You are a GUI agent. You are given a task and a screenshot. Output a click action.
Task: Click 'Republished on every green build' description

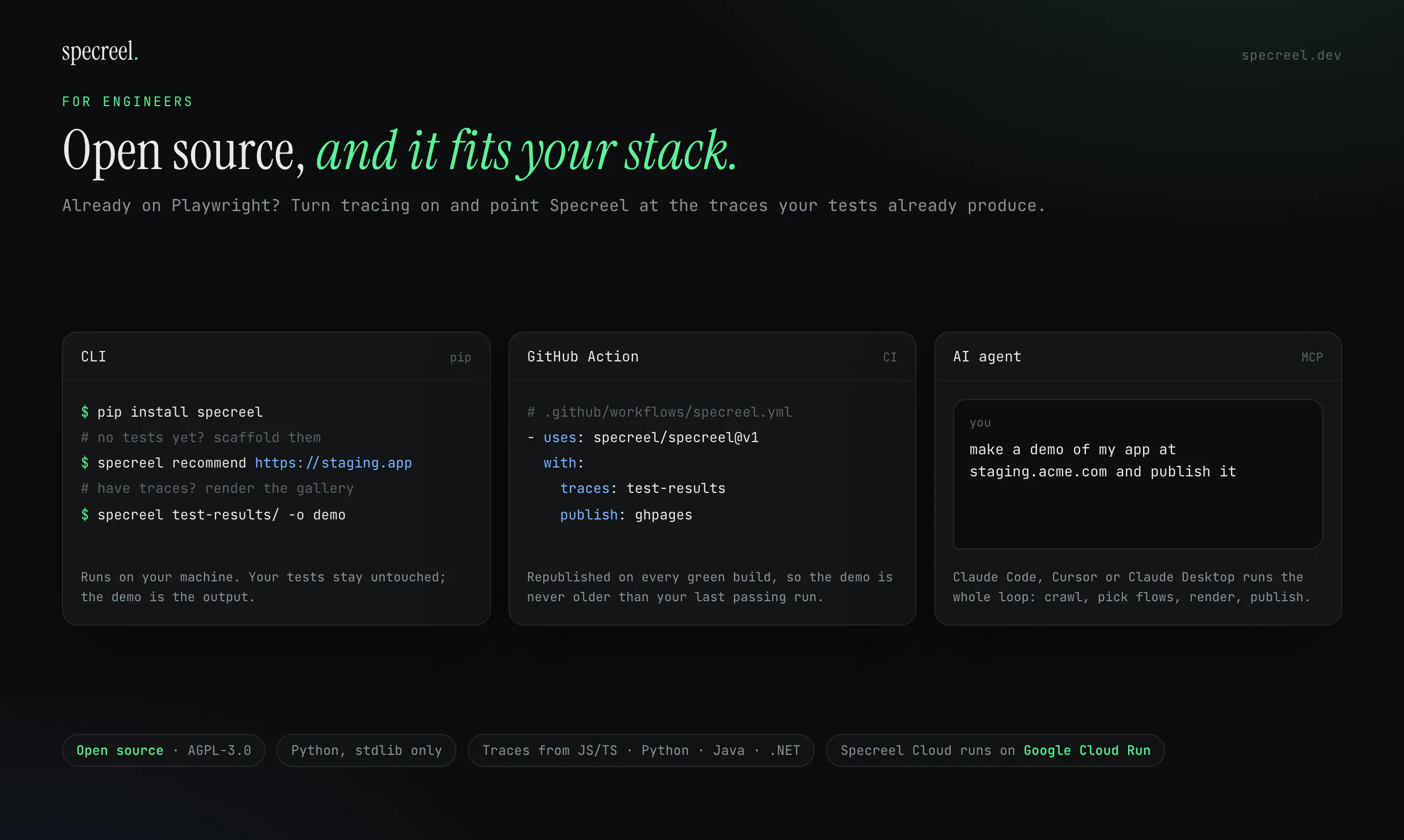click(710, 587)
